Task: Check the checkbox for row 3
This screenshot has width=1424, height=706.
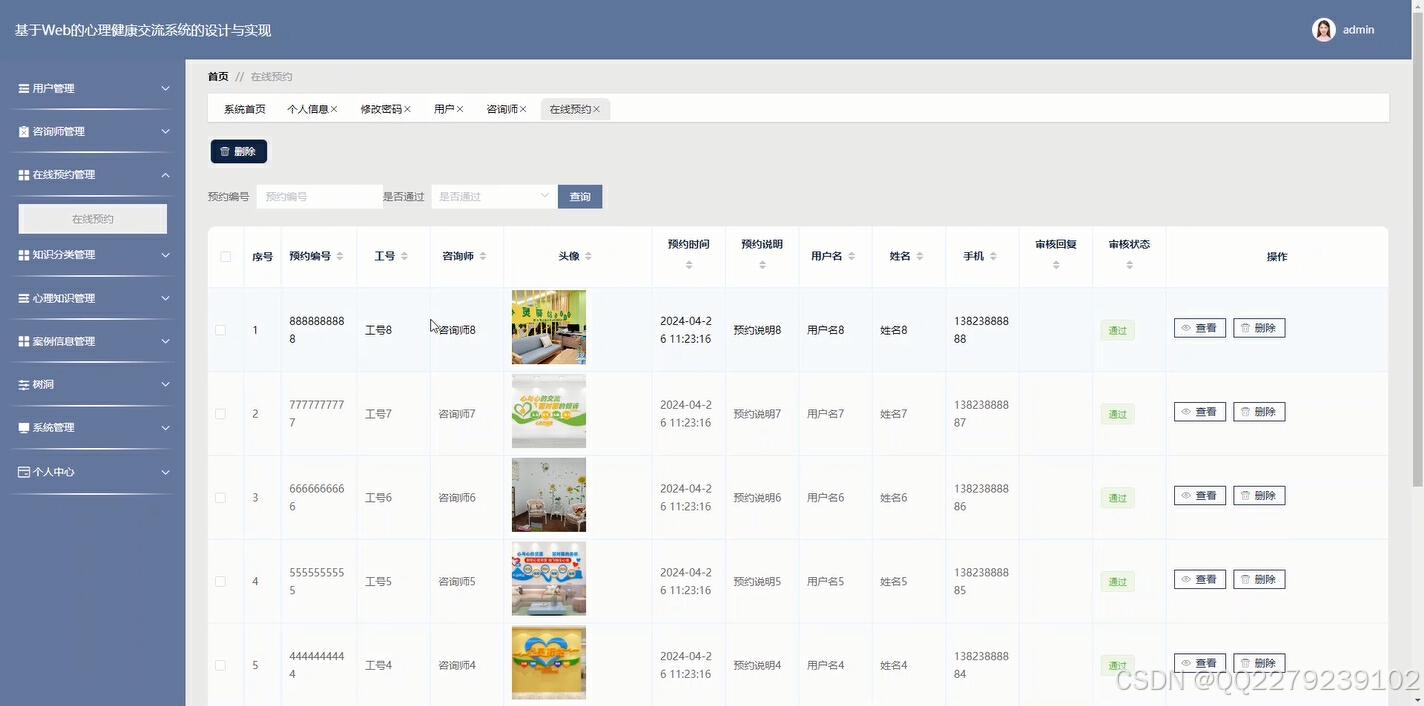Action: [x=221, y=495]
